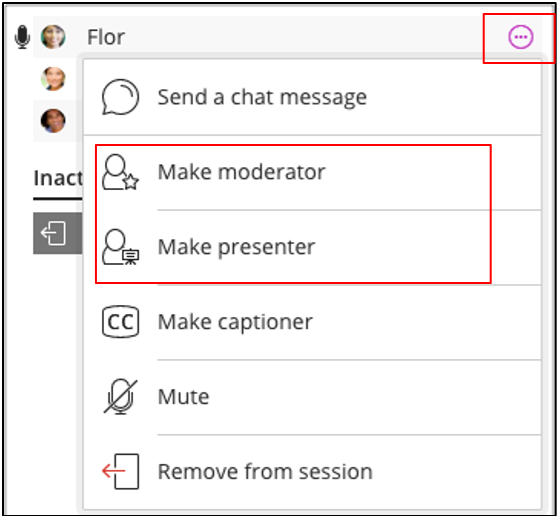Screen dimensions: 559x516
Task: Click the presenter person icon
Action: click(x=120, y=247)
